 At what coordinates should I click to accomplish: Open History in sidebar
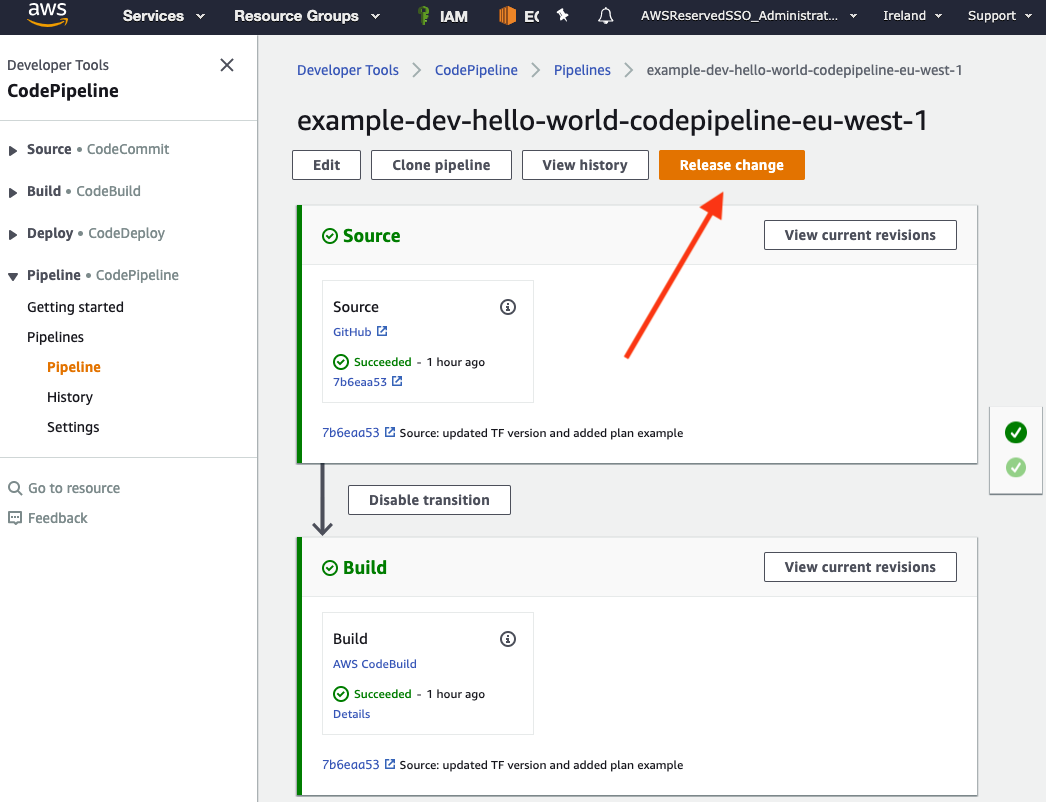click(70, 397)
